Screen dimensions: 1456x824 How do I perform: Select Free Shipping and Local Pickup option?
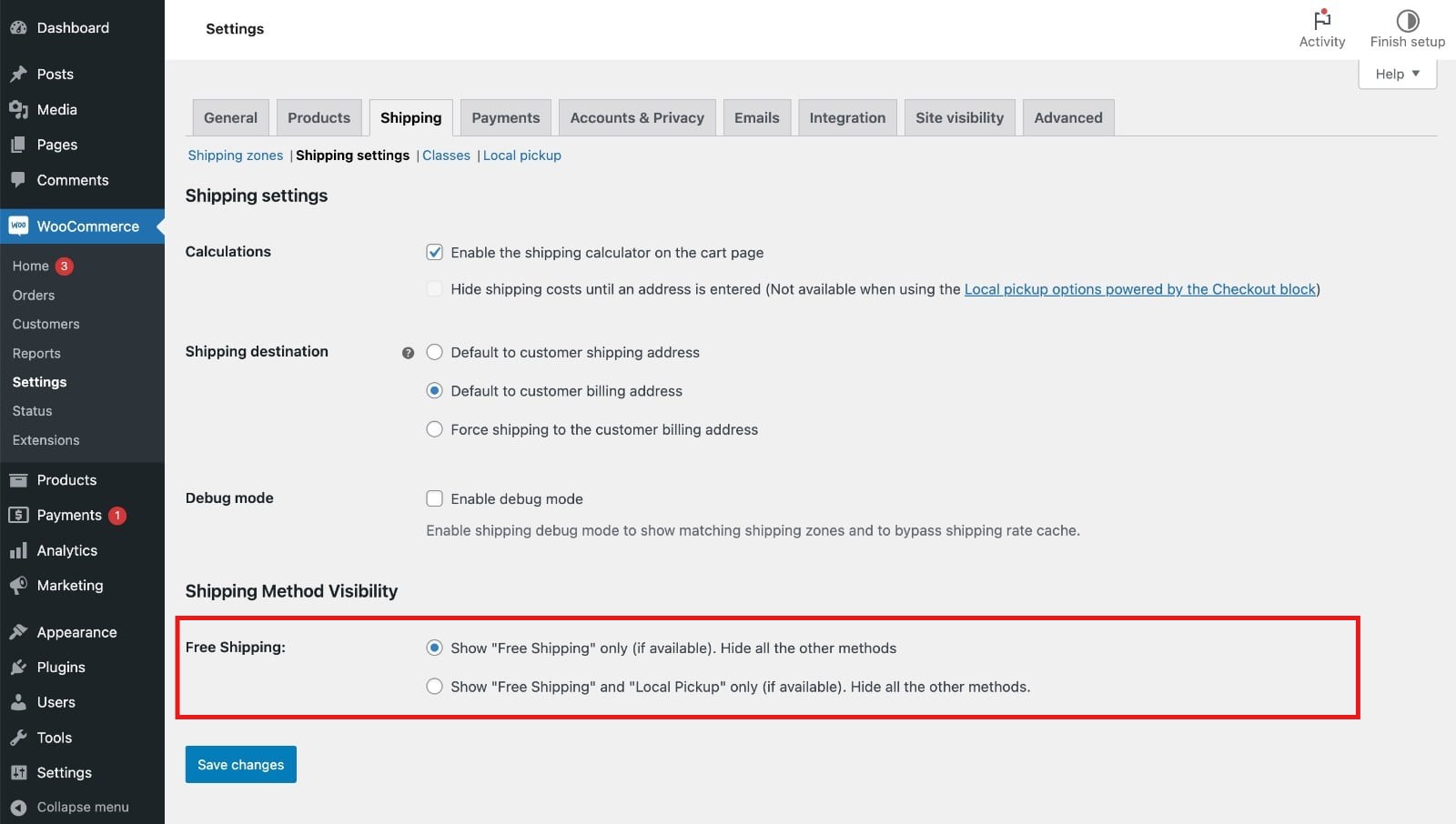coord(435,687)
